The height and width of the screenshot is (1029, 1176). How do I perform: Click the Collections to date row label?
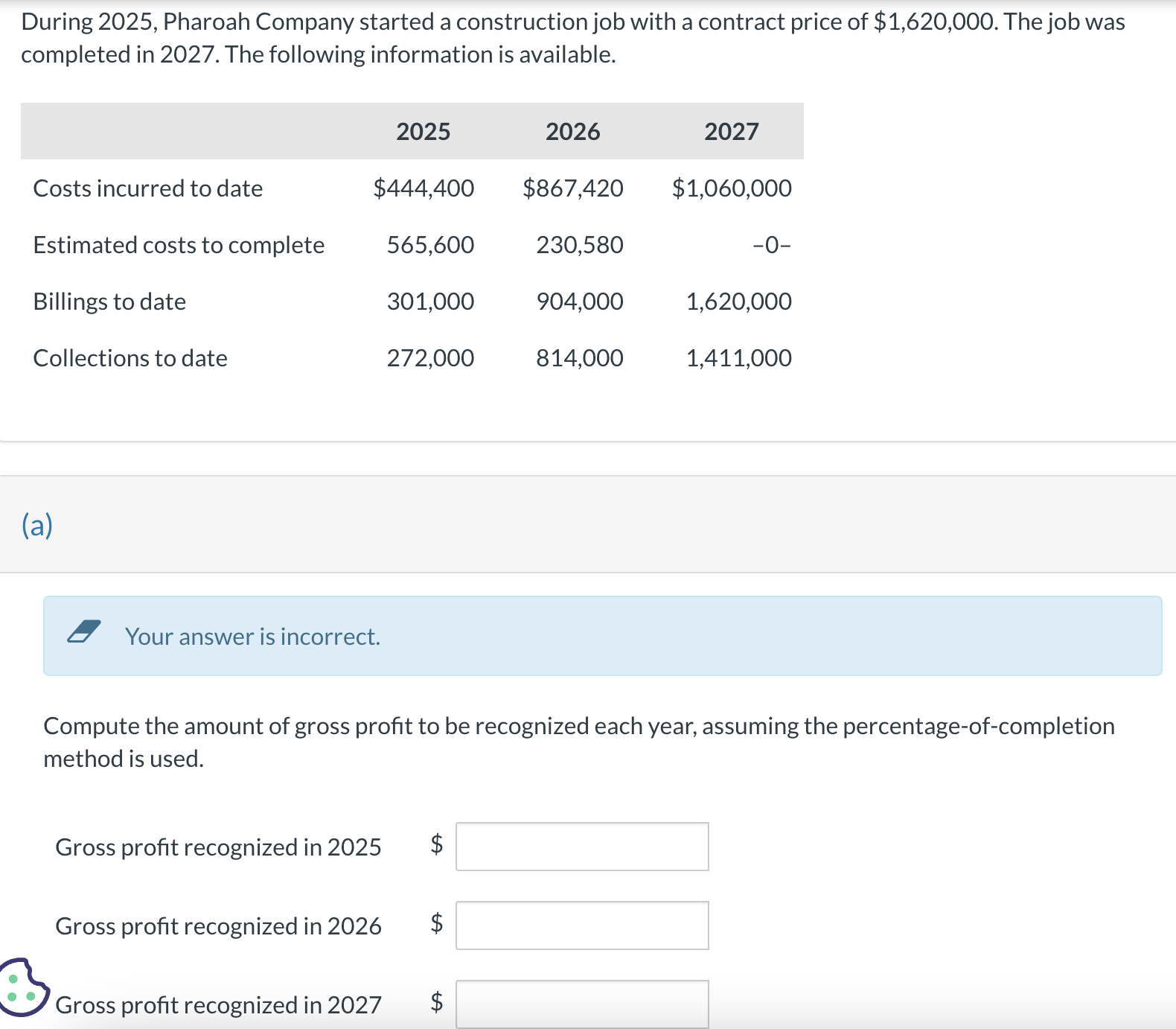(x=130, y=358)
